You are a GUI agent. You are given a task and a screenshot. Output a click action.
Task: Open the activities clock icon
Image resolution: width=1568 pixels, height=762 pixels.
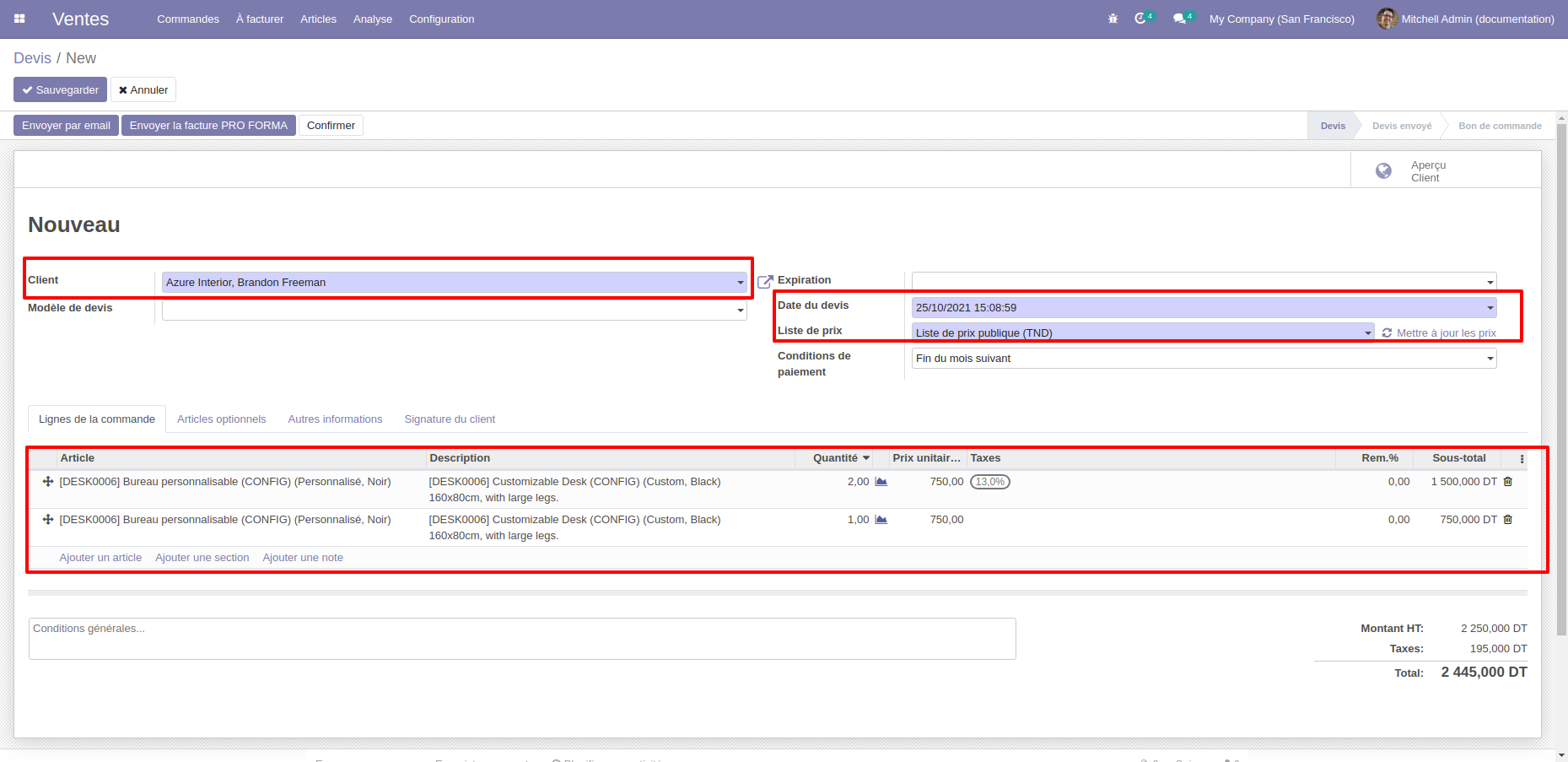(1140, 19)
